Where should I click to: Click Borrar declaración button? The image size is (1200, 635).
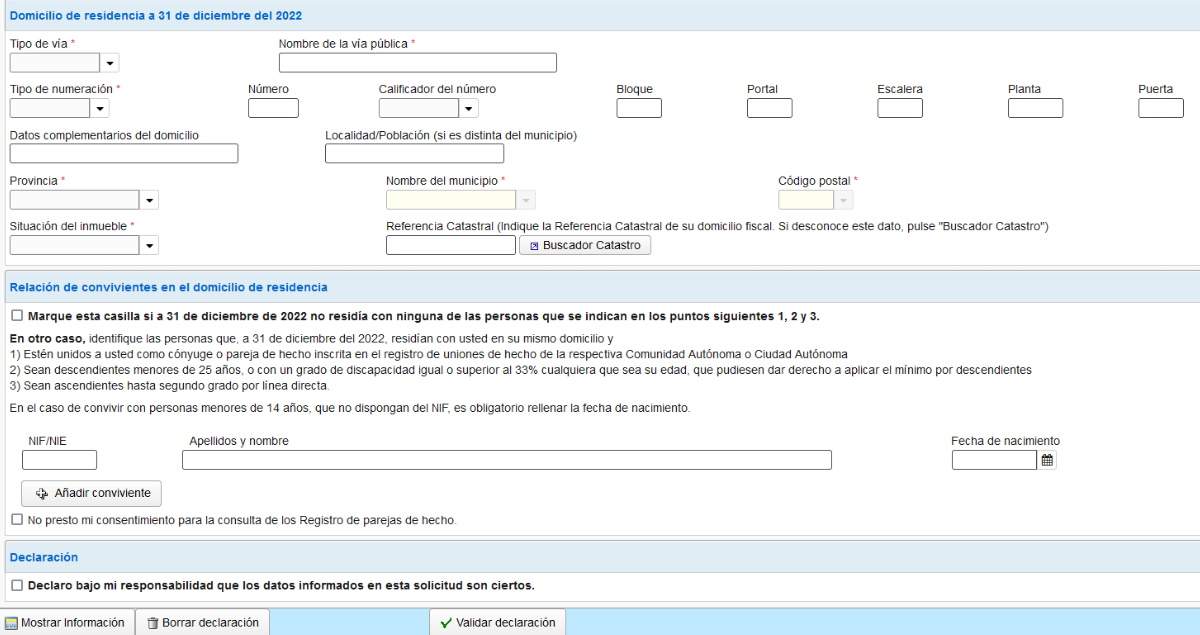coord(202,622)
